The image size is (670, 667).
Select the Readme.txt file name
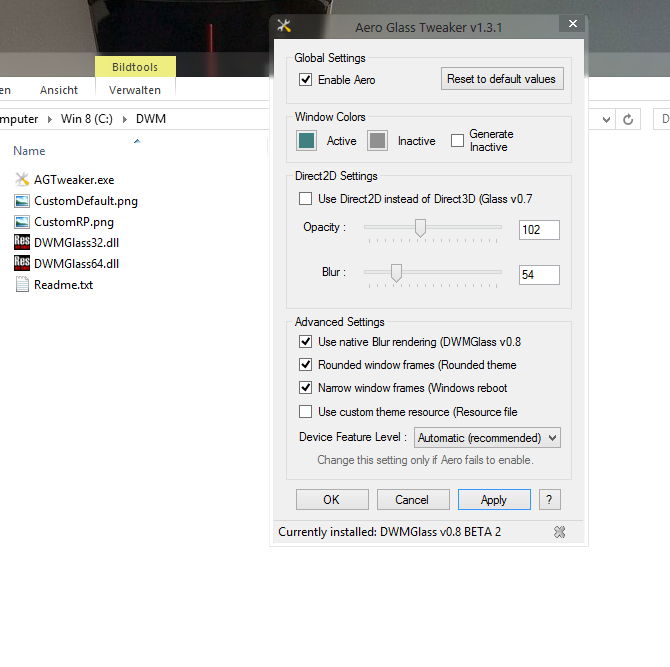(x=63, y=285)
